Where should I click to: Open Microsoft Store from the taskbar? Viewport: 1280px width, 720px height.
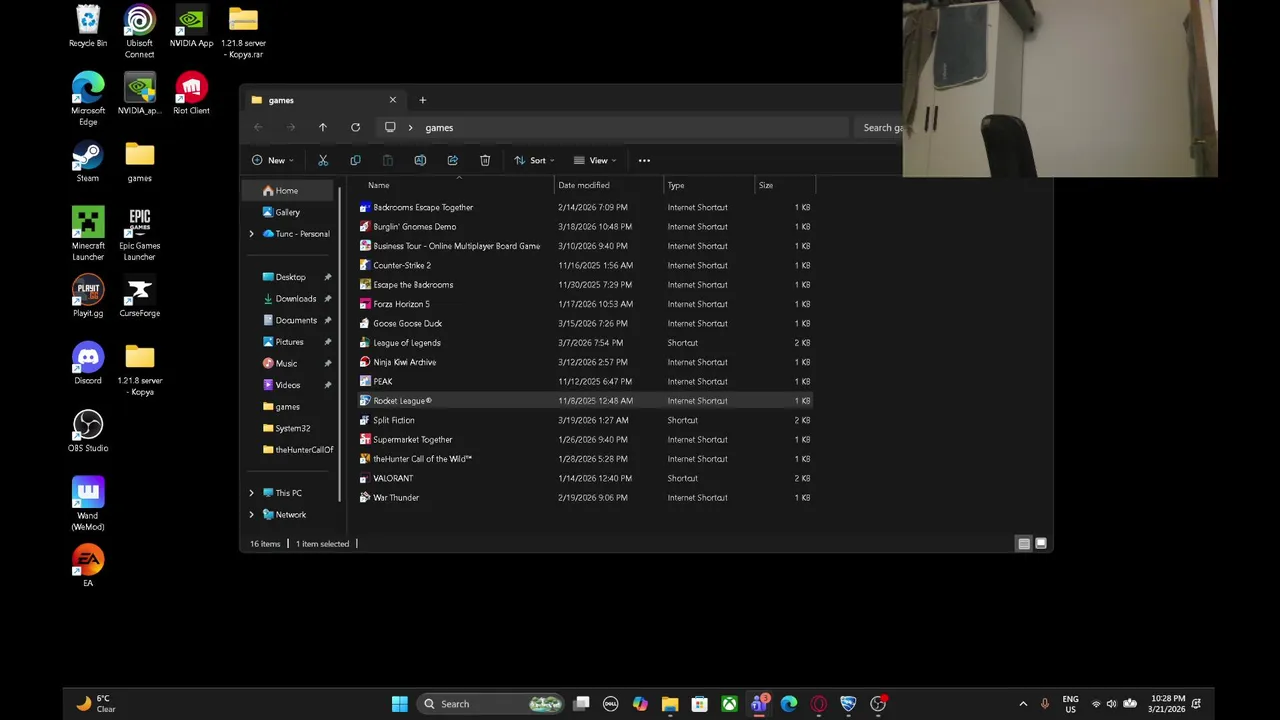700,704
